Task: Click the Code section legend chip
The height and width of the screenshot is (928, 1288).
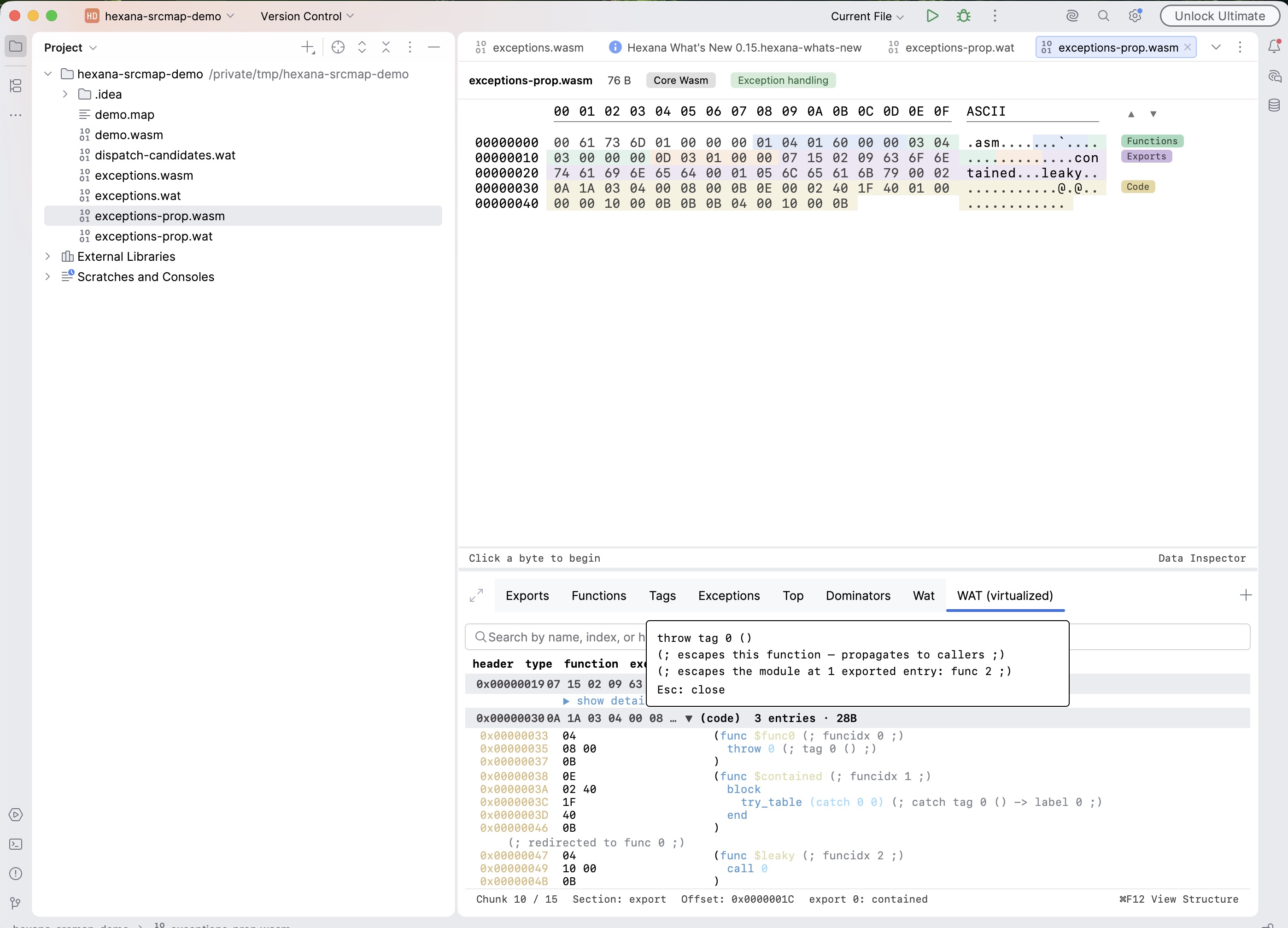Action: point(1137,187)
